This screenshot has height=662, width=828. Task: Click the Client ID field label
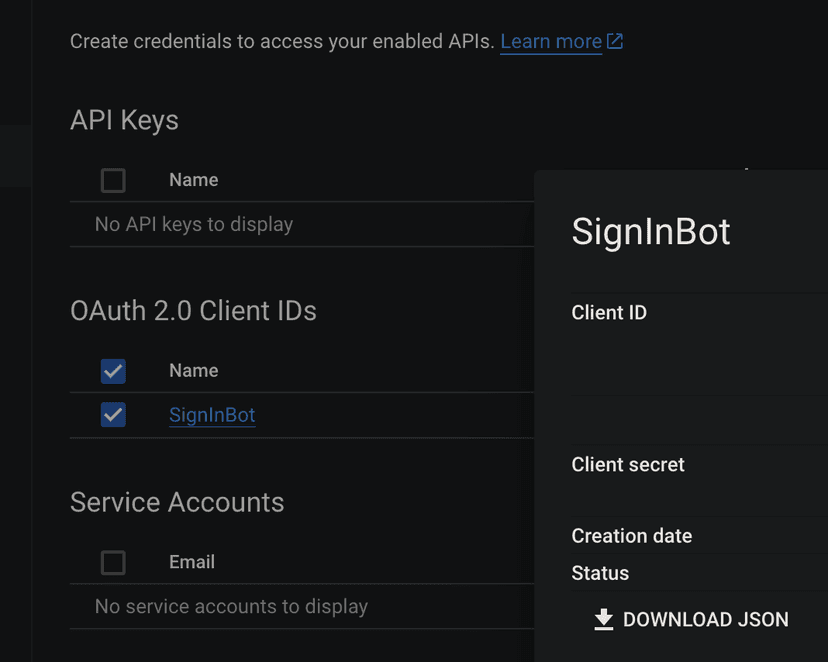[x=609, y=313]
